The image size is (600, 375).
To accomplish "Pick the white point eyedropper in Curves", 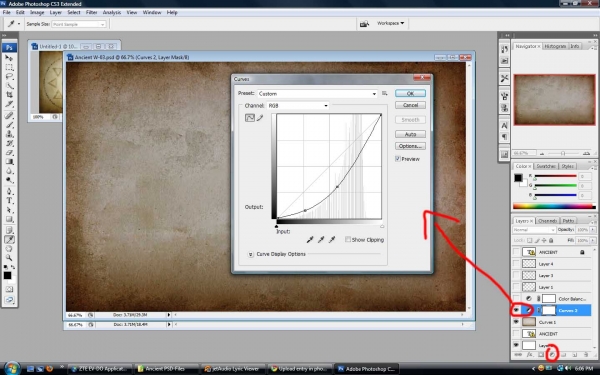I will (332, 240).
